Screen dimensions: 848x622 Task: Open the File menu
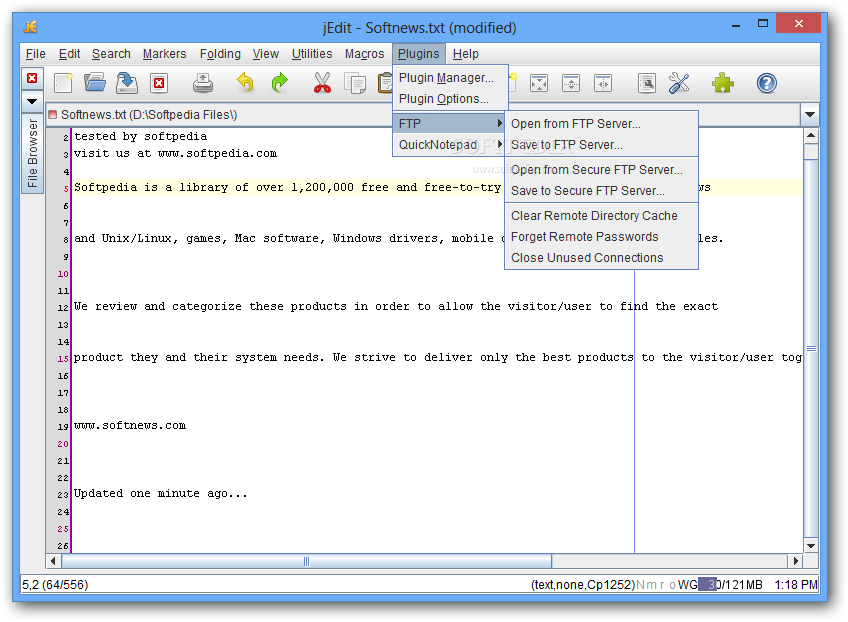pyautogui.click(x=36, y=54)
